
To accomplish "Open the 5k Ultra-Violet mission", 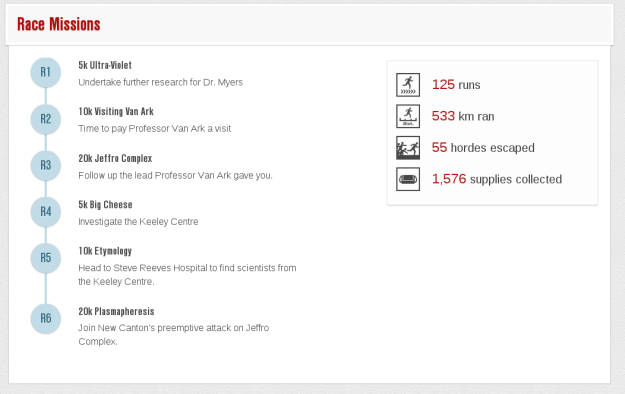I will 105,65.
